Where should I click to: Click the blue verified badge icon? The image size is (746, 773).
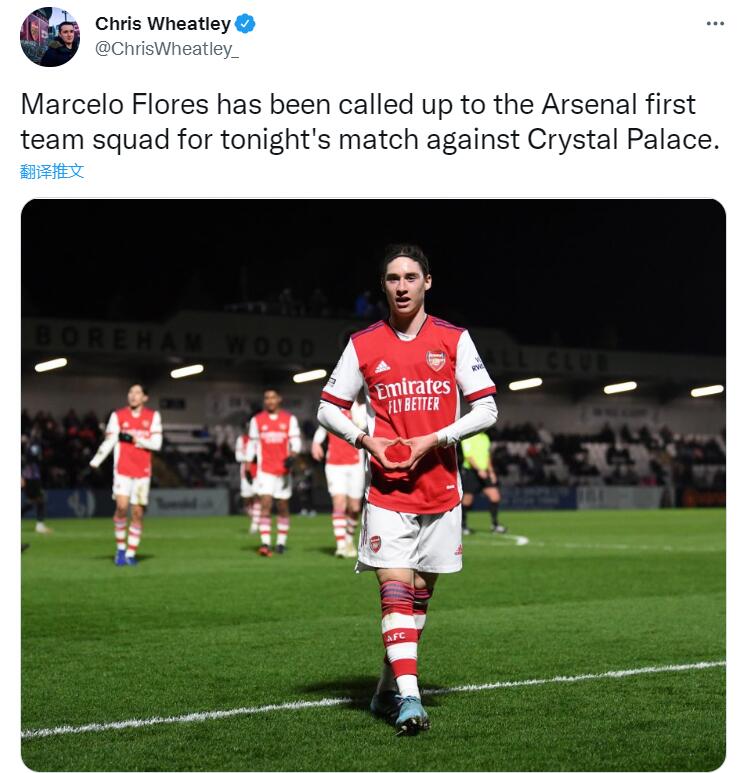(x=245, y=24)
